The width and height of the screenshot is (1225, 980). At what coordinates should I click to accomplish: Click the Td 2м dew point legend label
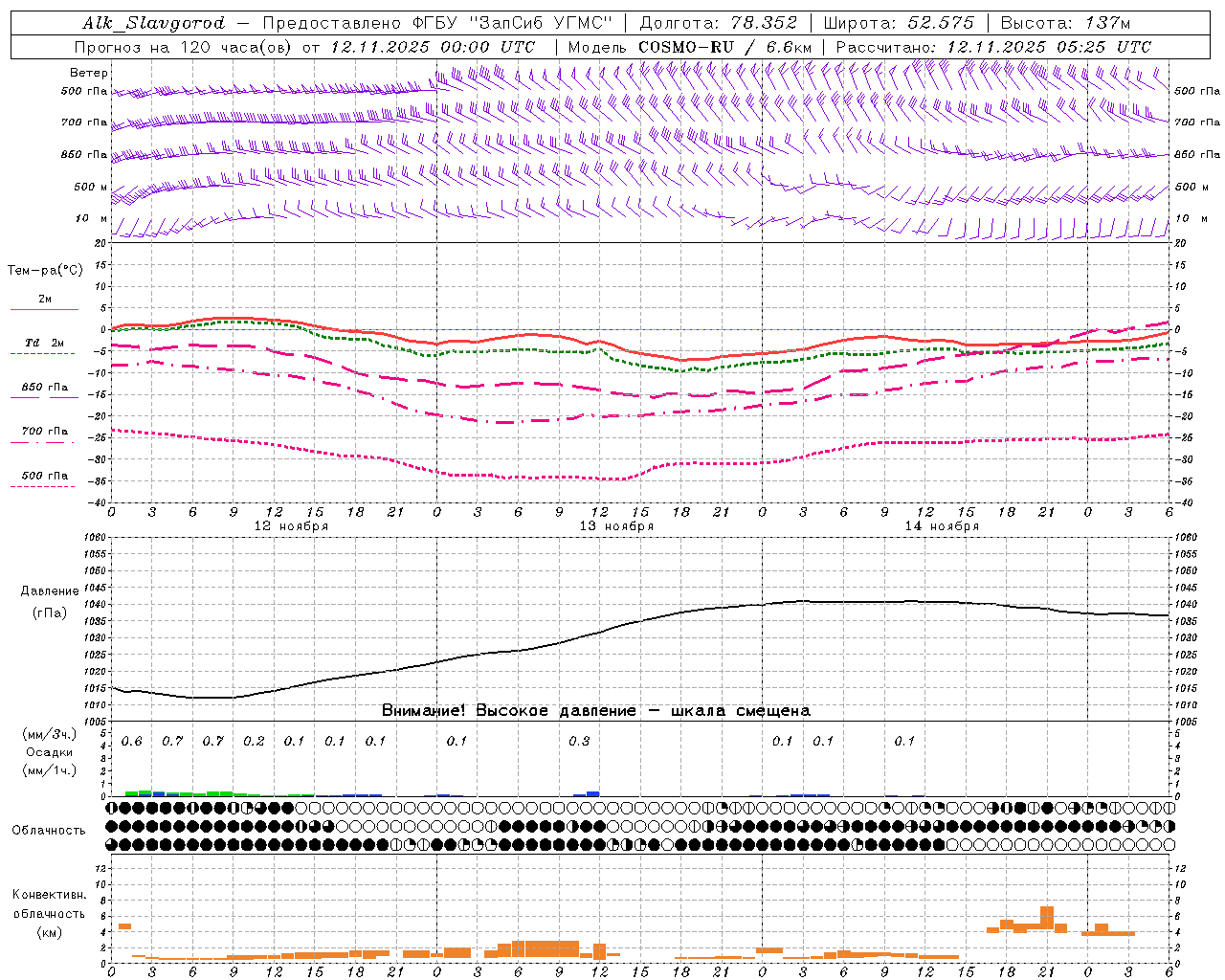point(45,343)
